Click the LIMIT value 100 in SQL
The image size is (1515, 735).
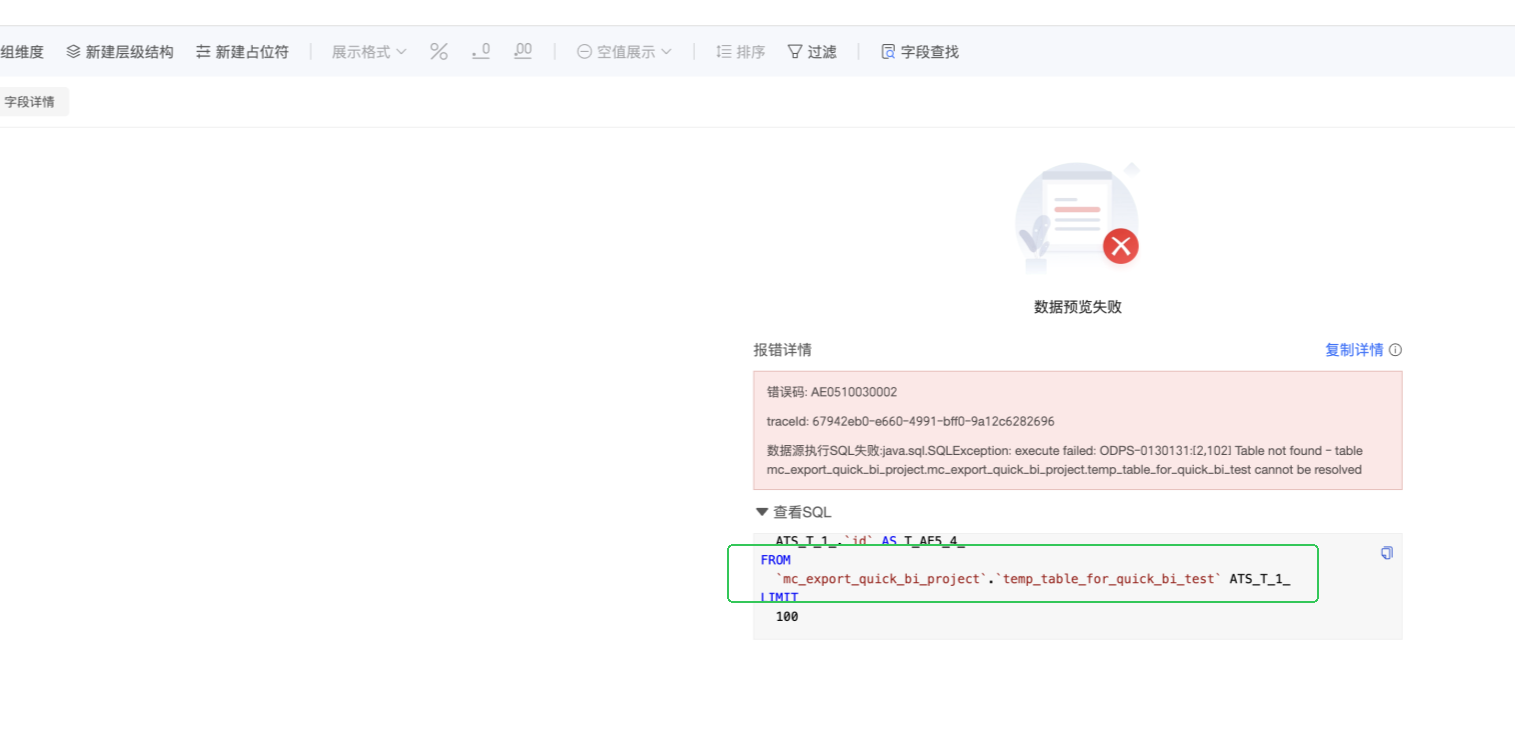point(787,617)
